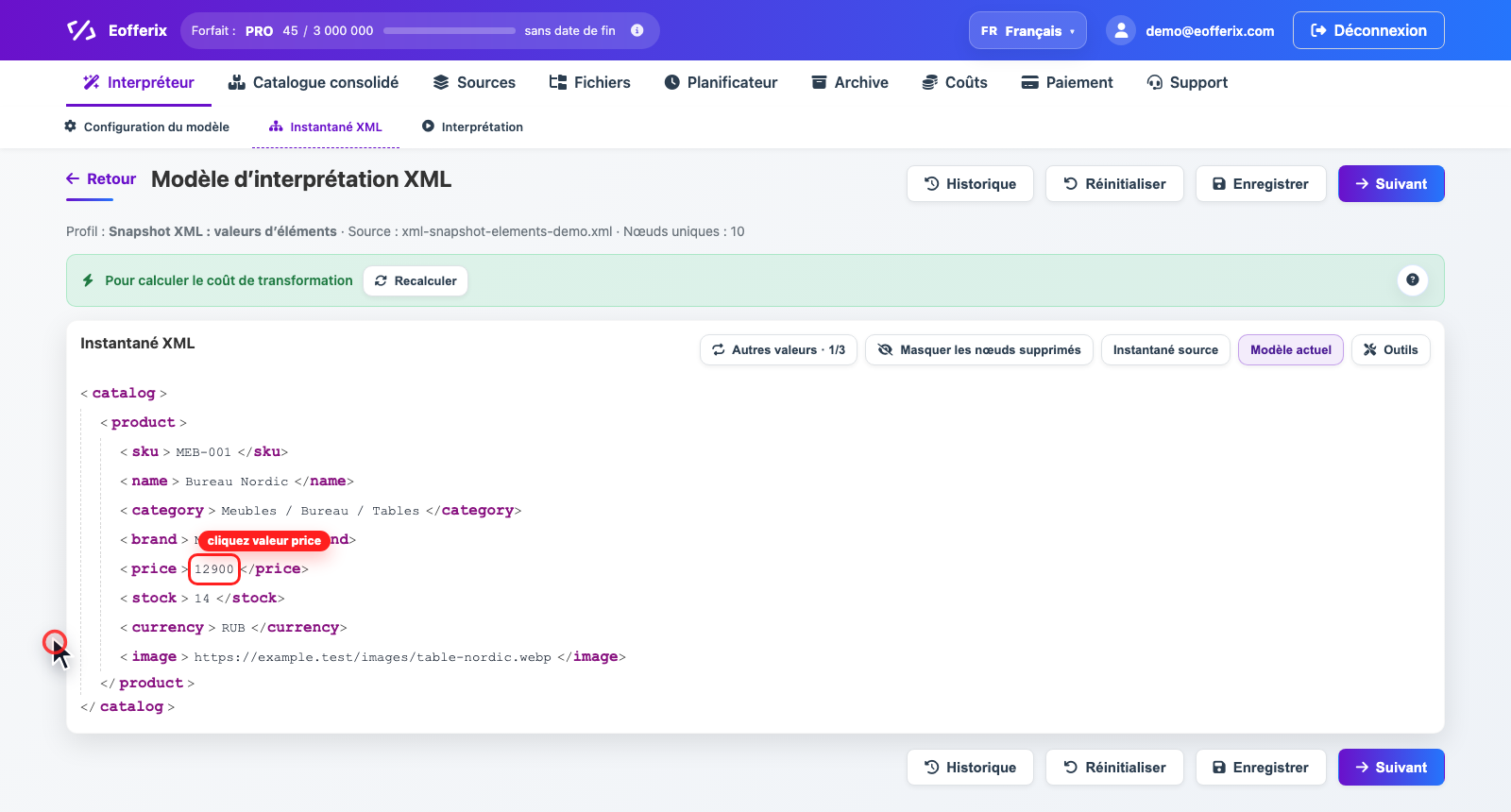This screenshot has width=1511, height=812.
Task: Click the back arrow beside Retour
Action: click(73, 178)
